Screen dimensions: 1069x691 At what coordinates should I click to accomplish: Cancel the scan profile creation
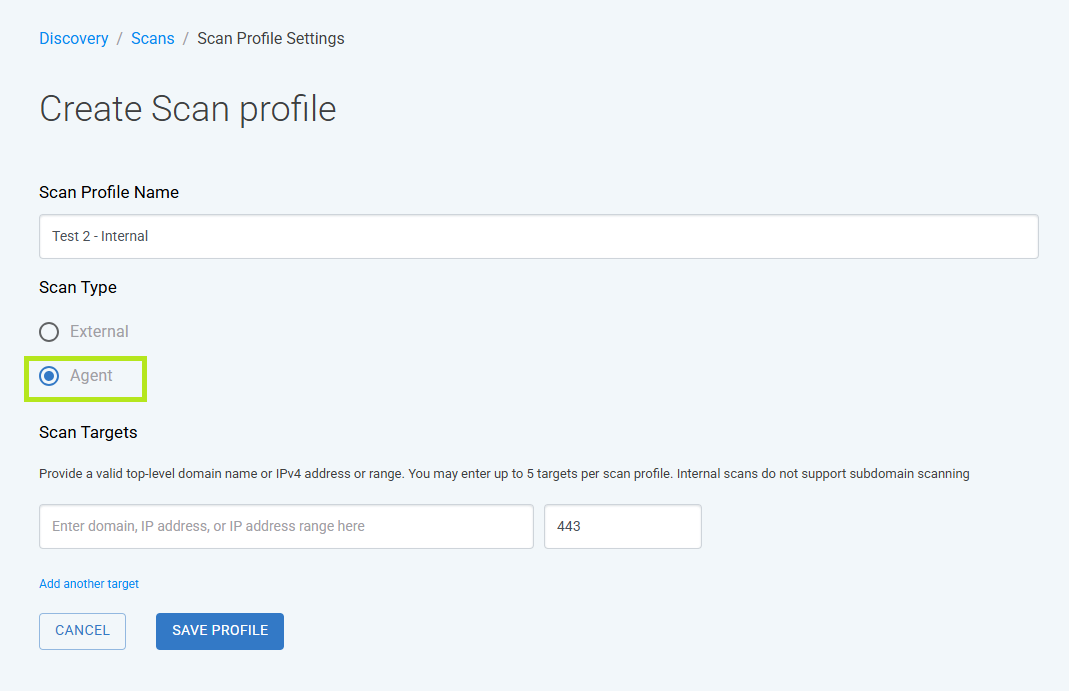pyautogui.click(x=82, y=631)
